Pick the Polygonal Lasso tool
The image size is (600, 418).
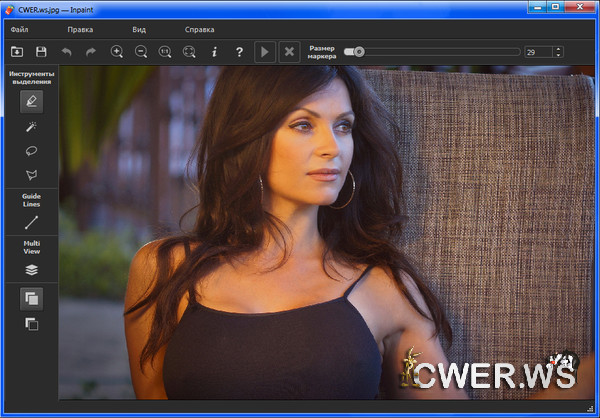(31, 175)
